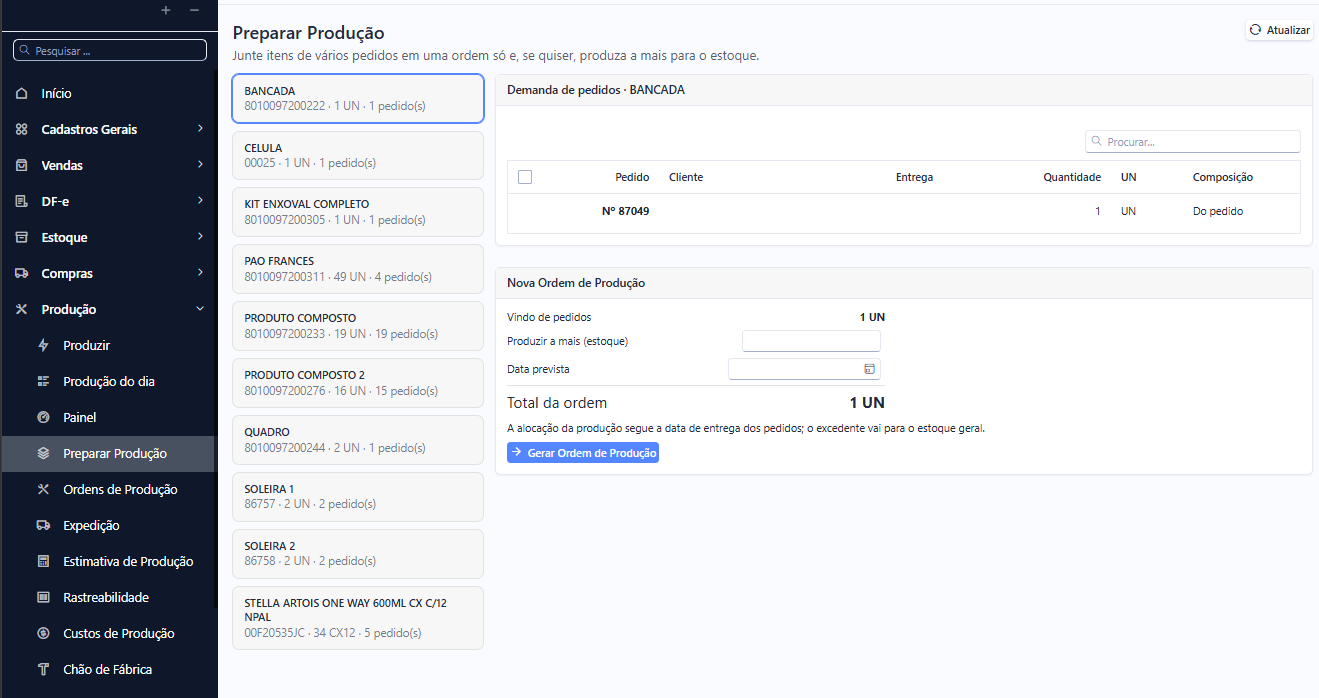Click order Nº 87049 in the table
The image size is (1319, 698).
click(x=626, y=211)
